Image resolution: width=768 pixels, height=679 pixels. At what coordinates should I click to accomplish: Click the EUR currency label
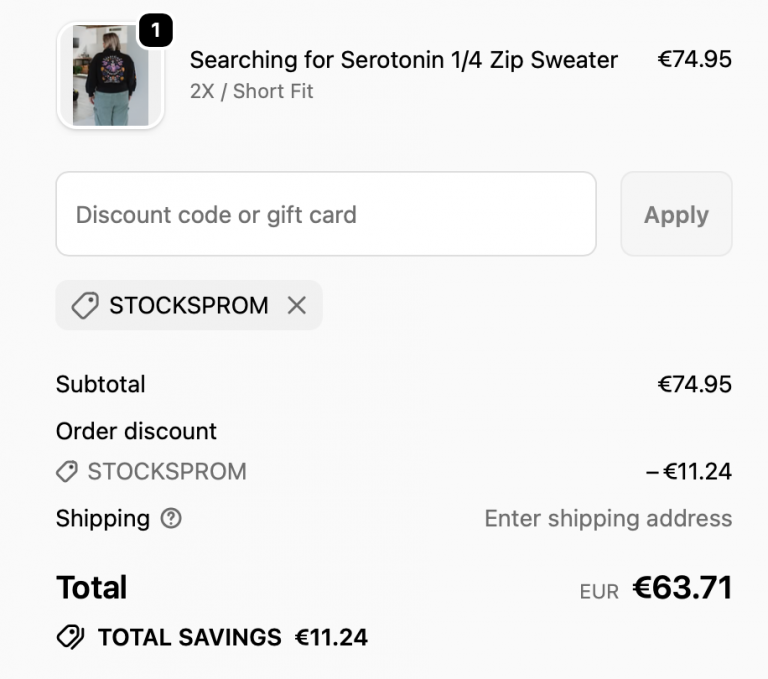[599, 591]
